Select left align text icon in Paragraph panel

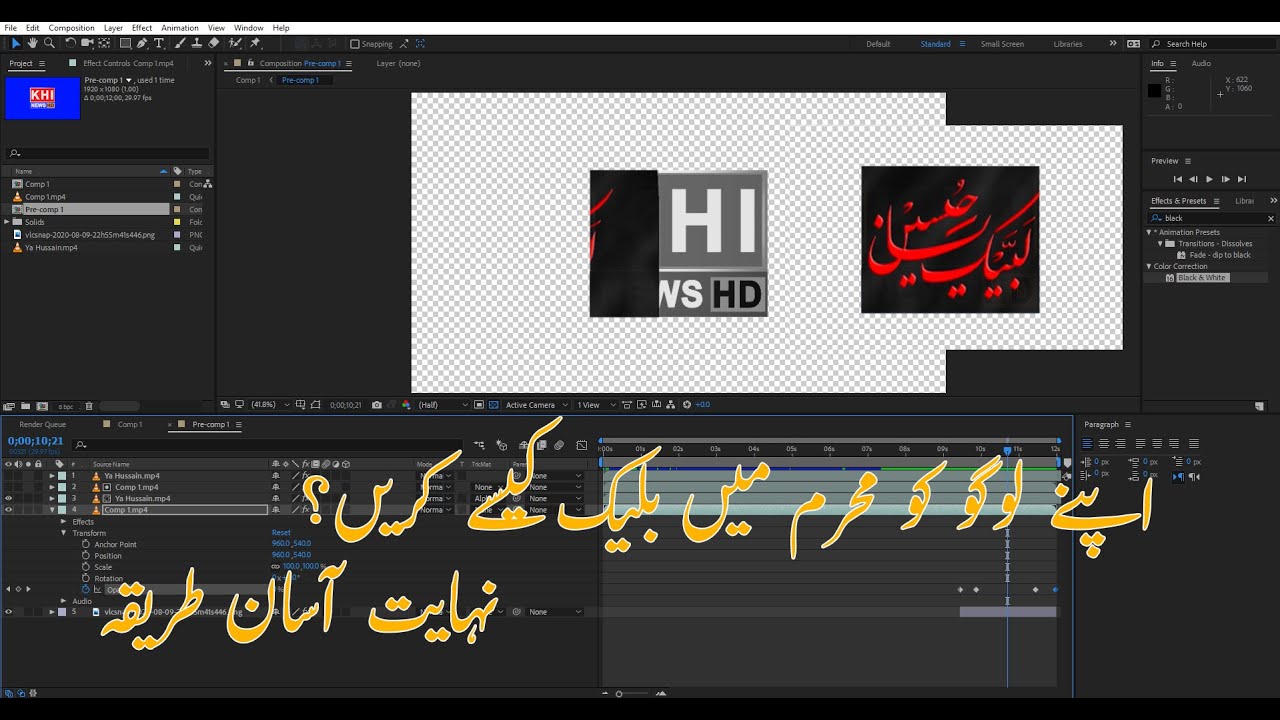coord(1089,443)
